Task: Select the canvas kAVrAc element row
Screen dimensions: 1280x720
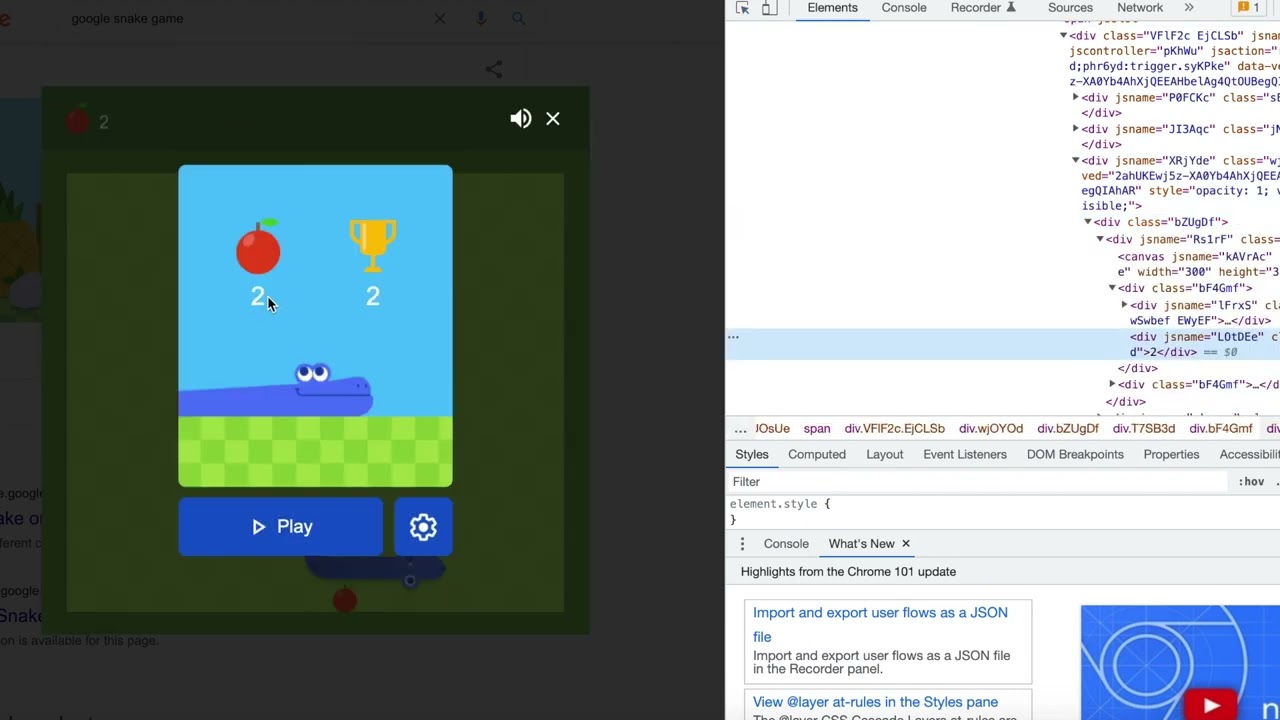Action: (x=1199, y=264)
